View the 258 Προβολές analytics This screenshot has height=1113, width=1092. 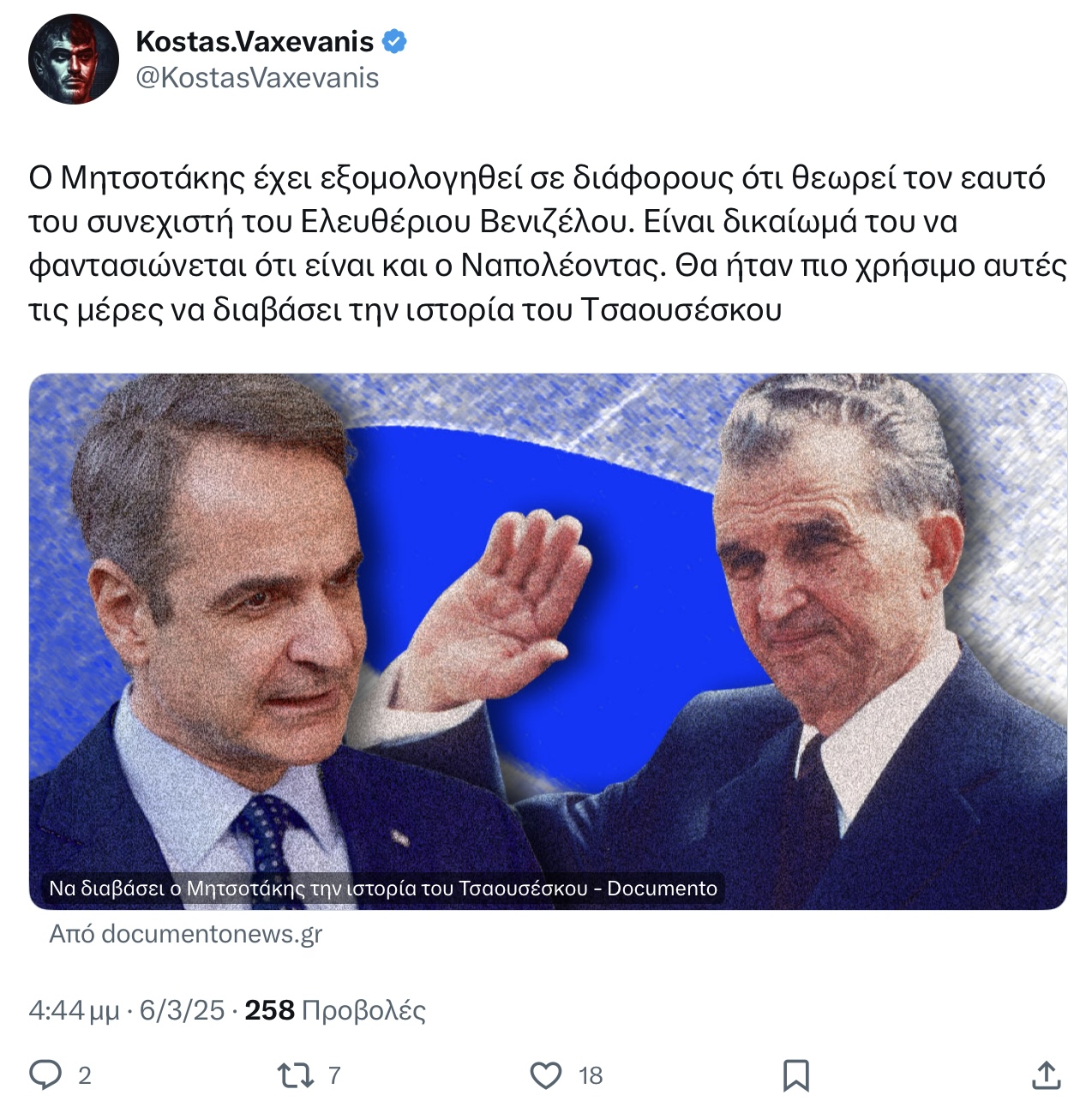[335, 1010]
